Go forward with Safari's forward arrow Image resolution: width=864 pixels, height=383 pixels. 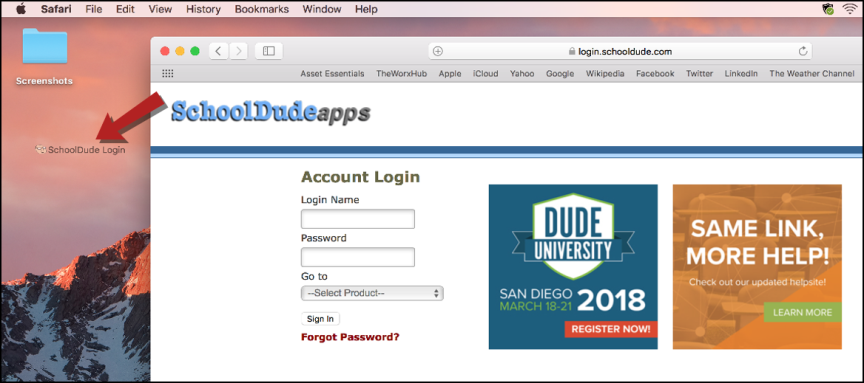238,51
